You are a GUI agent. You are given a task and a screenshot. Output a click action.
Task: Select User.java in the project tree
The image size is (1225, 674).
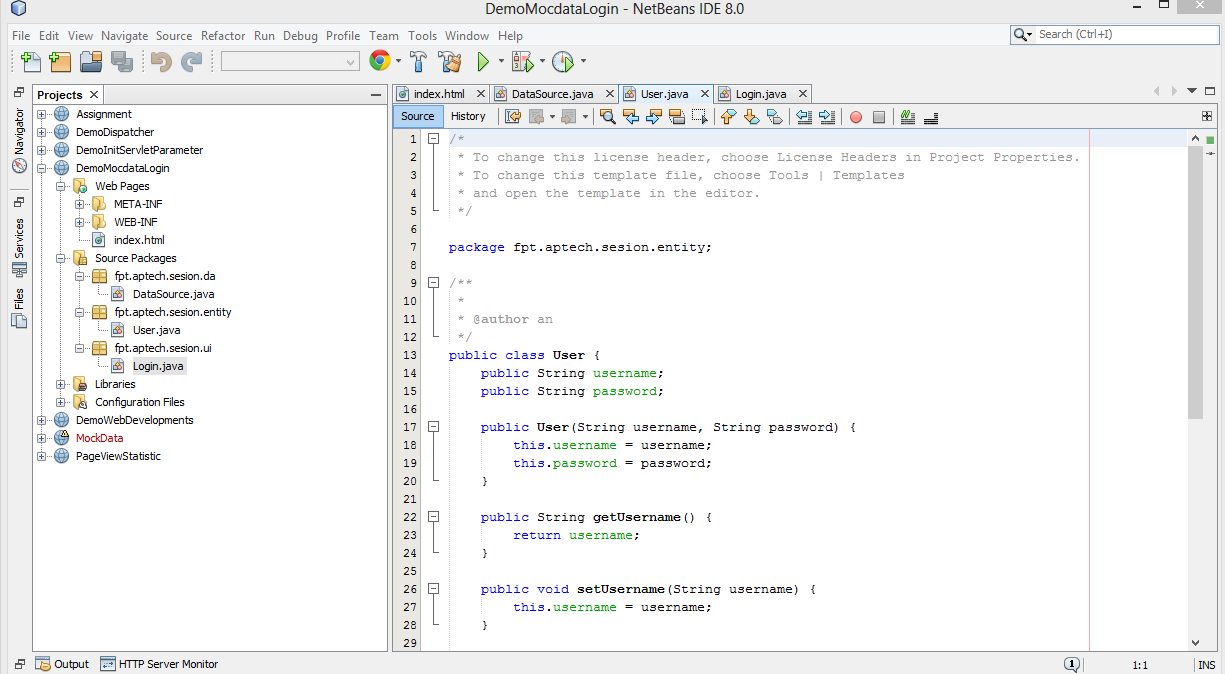156,330
